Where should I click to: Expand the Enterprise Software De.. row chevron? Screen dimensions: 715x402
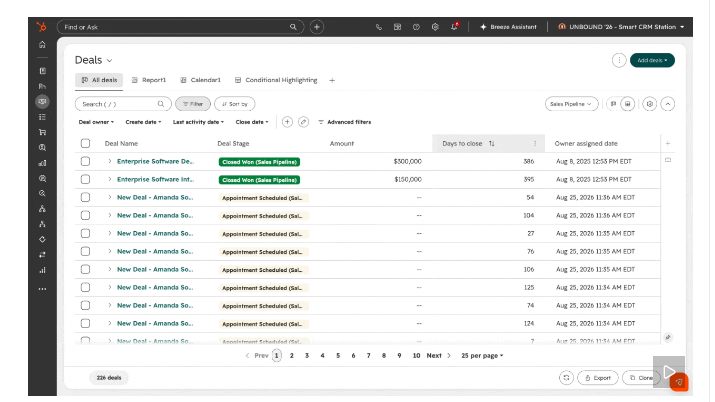tap(109, 161)
